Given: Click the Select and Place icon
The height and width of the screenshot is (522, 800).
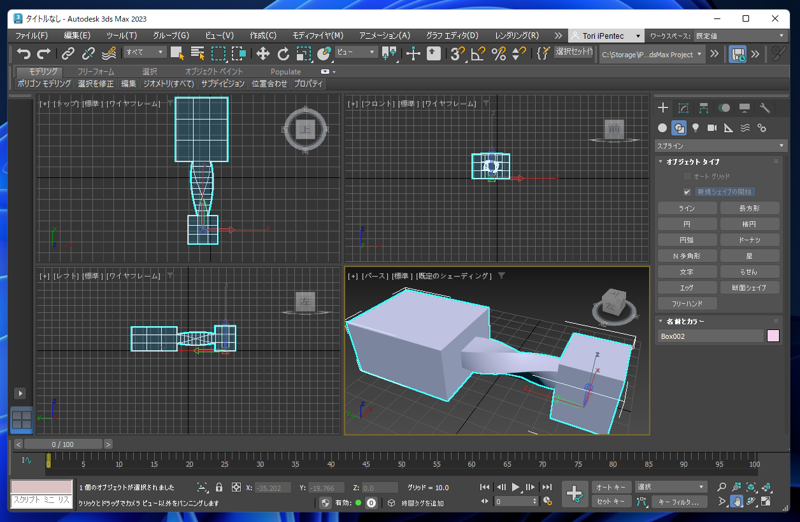Looking at the screenshot, I should click(x=324, y=53).
